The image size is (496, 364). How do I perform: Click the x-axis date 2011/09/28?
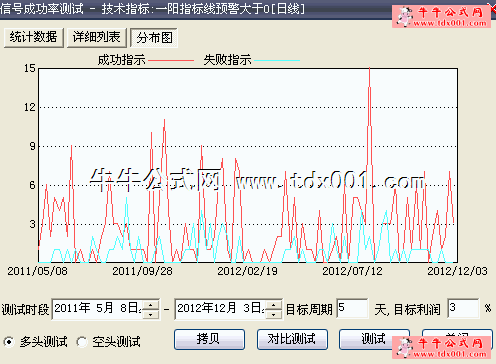(x=142, y=271)
